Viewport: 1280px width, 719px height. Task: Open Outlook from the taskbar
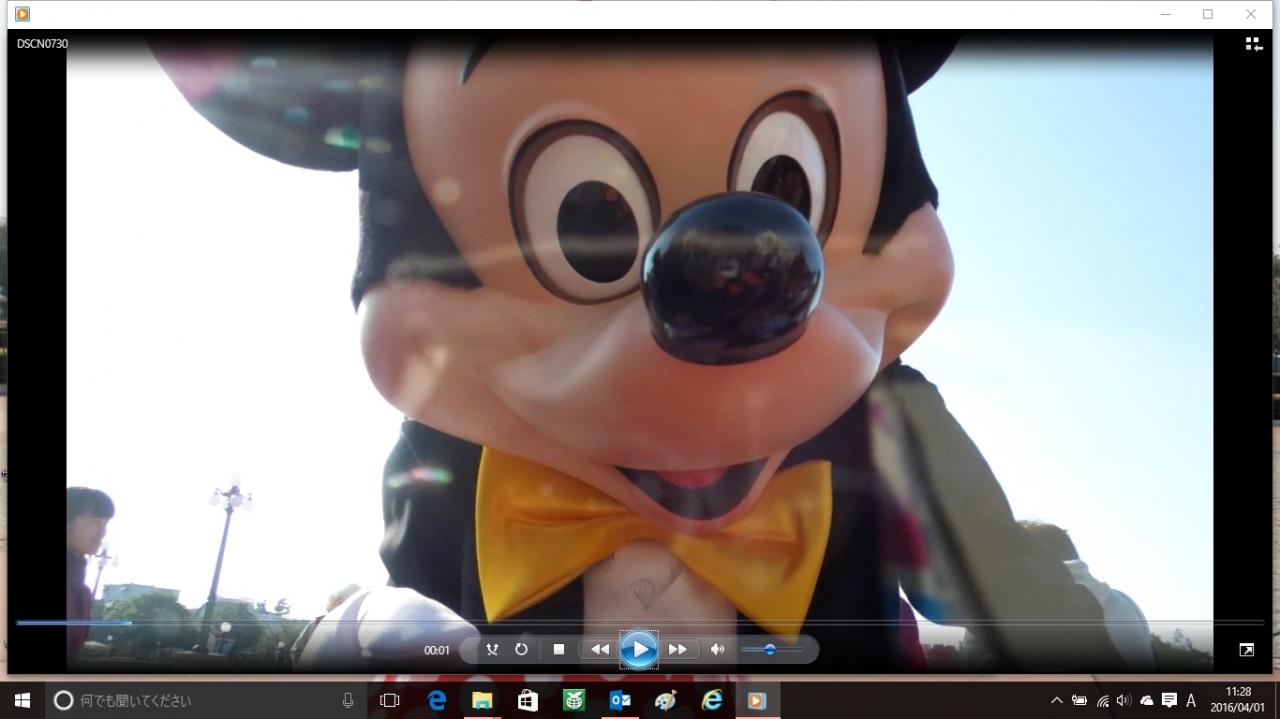620,701
